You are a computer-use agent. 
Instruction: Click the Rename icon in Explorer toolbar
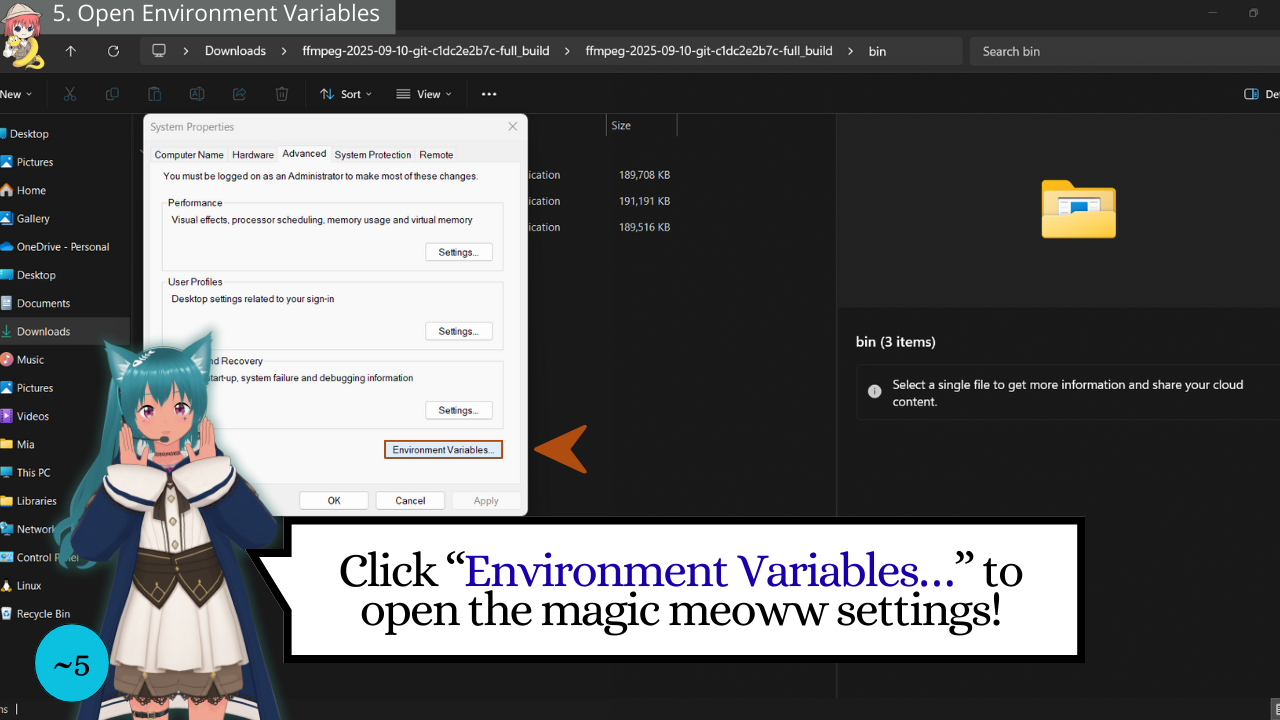tap(197, 94)
